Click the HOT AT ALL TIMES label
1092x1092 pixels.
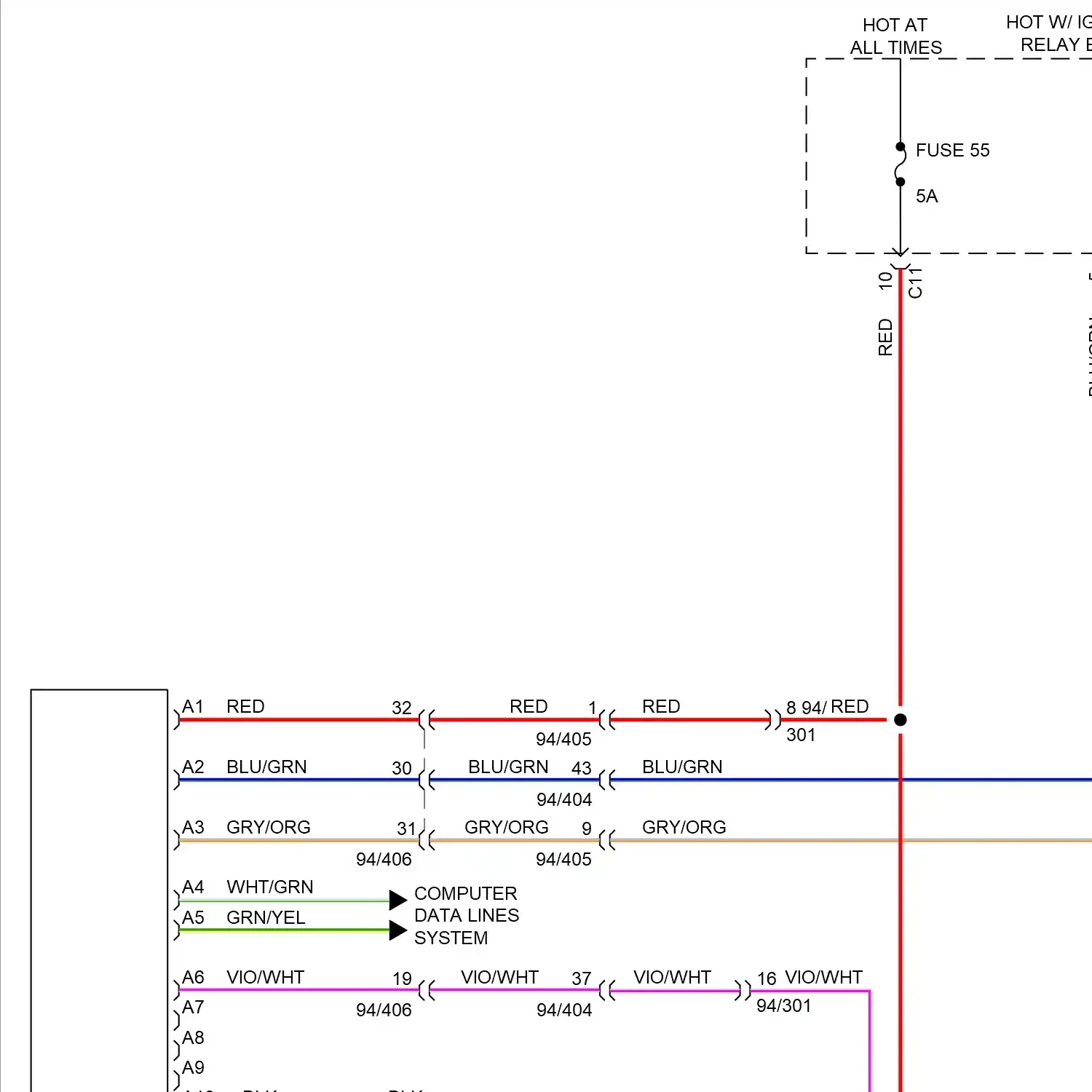tap(895, 36)
